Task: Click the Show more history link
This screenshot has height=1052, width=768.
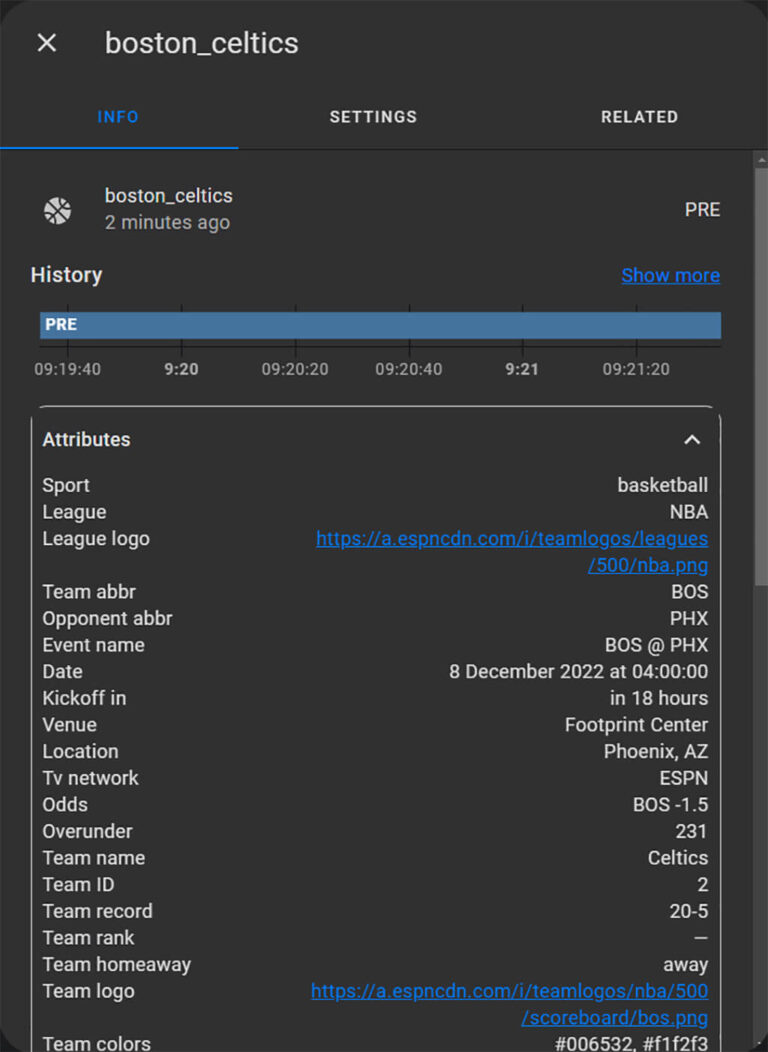Action: (x=670, y=275)
